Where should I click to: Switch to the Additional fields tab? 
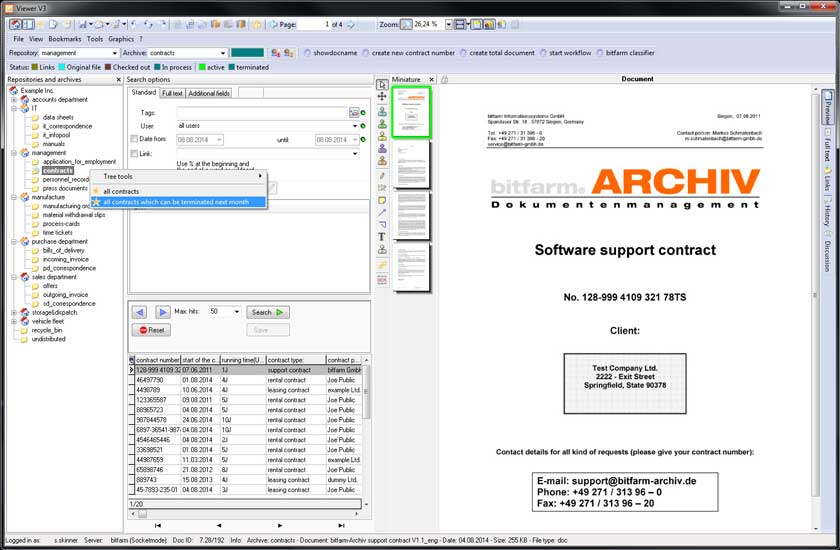tap(209, 93)
